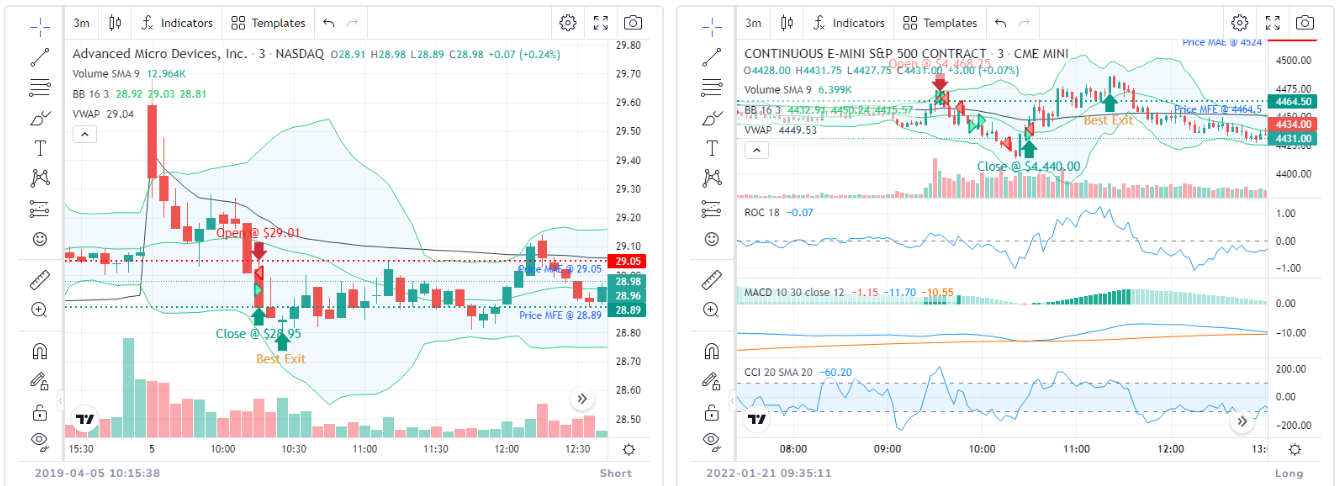Open Templates menu in S&P chart

(940, 23)
